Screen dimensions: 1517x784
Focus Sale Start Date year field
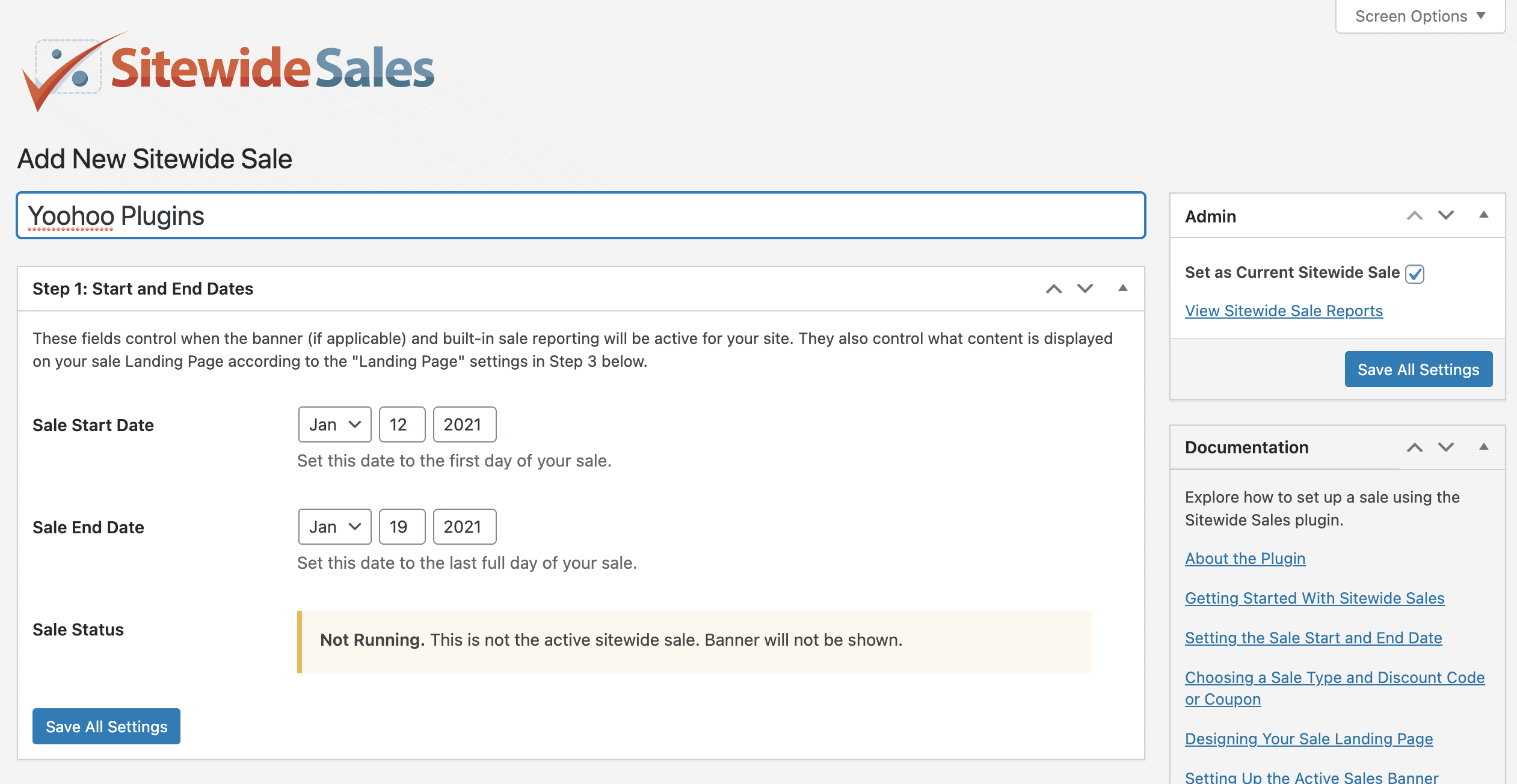(x=465, y=424)
